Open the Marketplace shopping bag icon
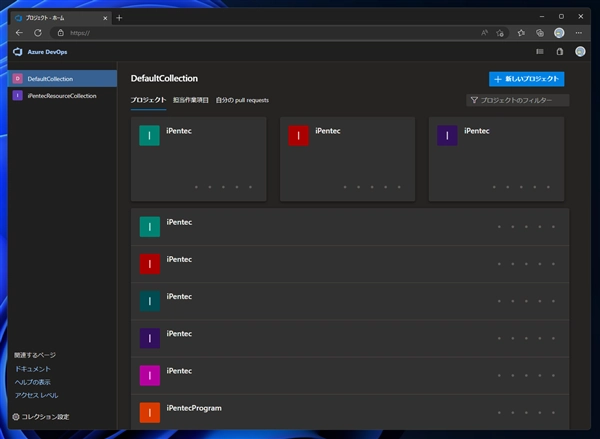 559,52
